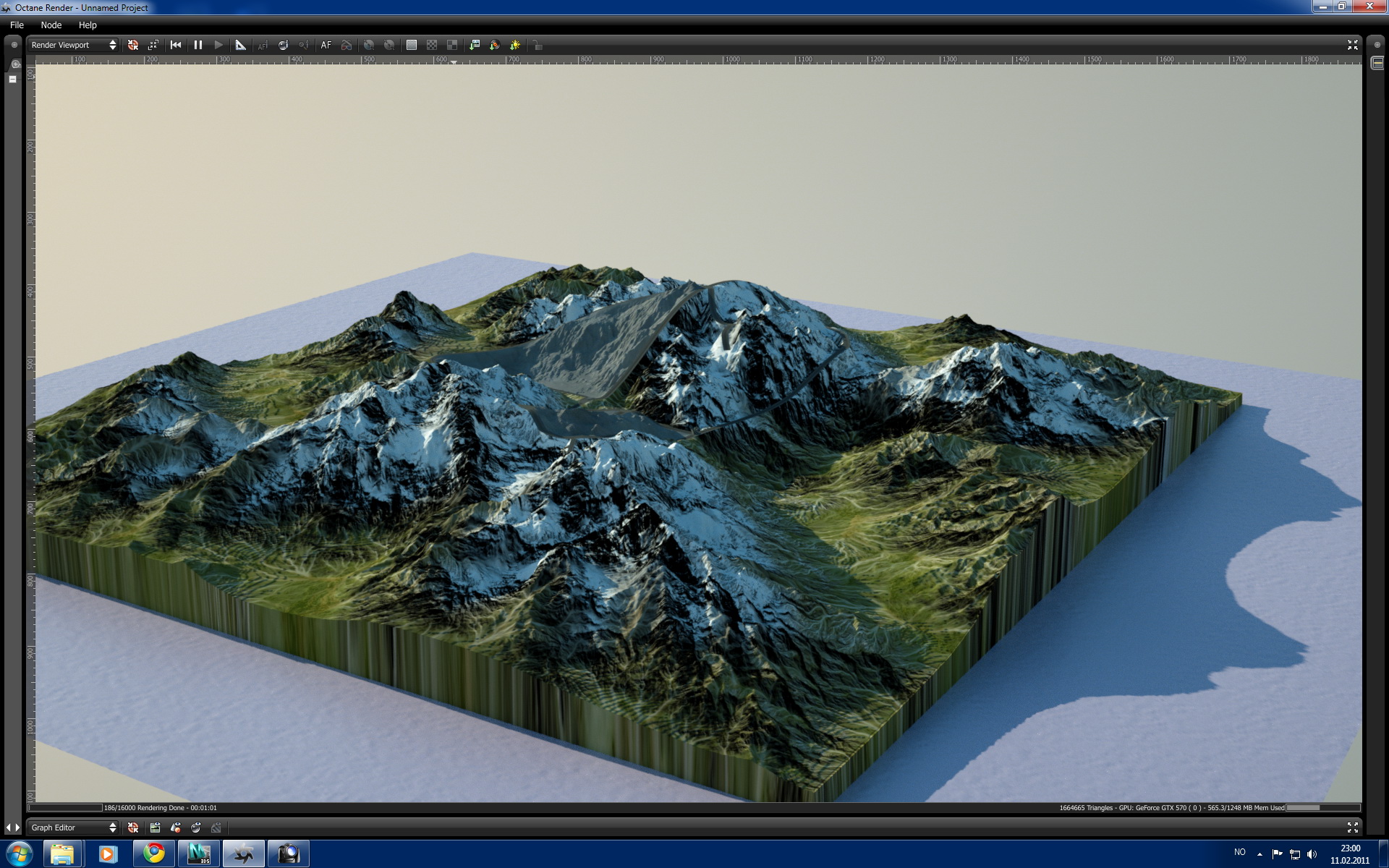This screenshot has height=868, width=1389.
Task: Click the save render image icon
Action: [x=475, y=45]
